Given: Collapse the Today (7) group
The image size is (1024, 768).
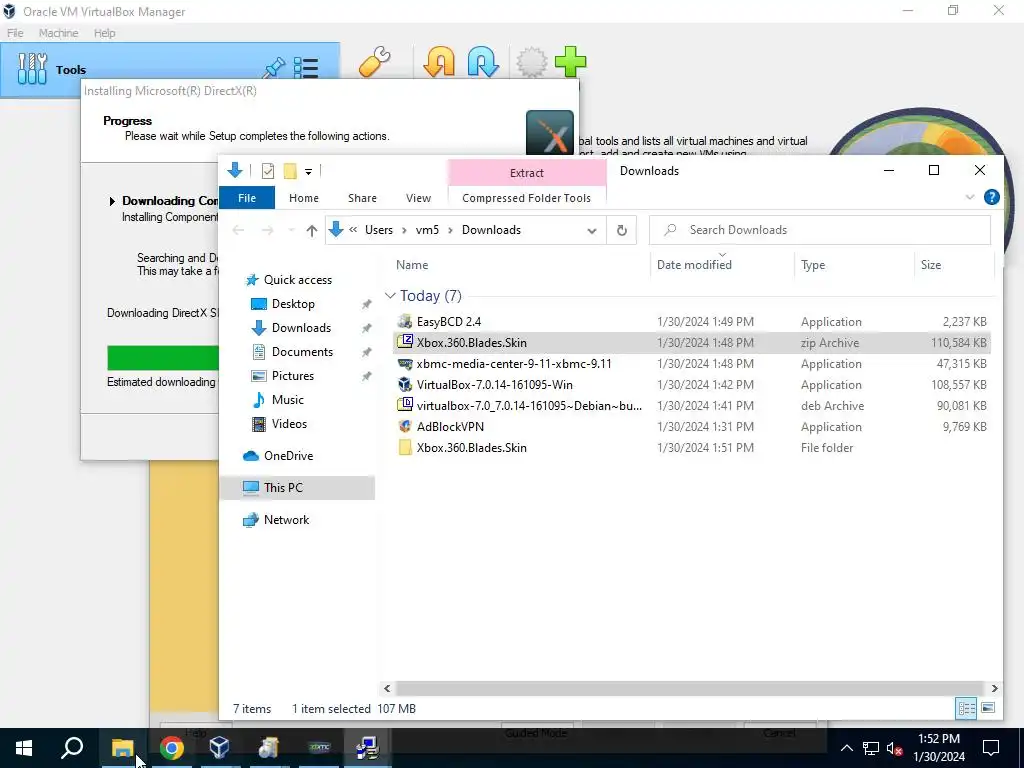Looking at the screenshot, I should click(x=390, y=296).
